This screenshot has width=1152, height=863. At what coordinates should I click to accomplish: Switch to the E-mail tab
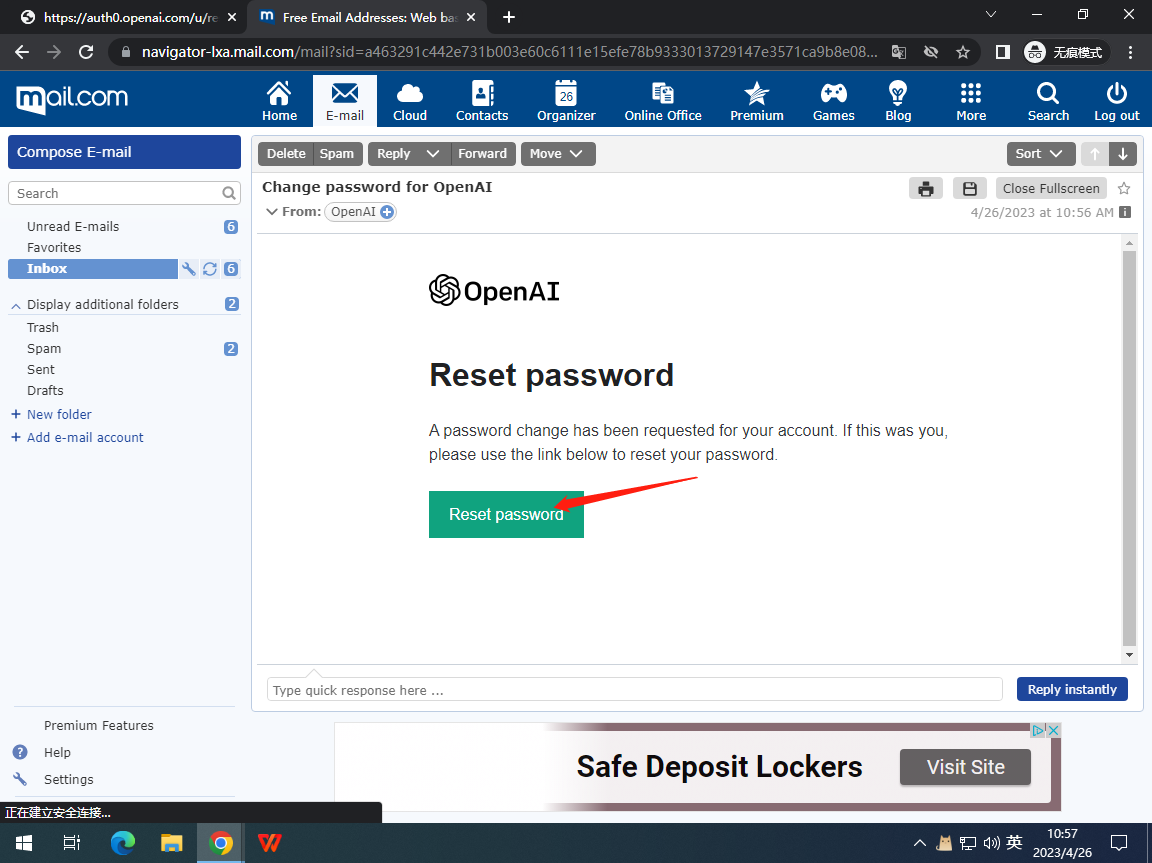pos(345,100)
